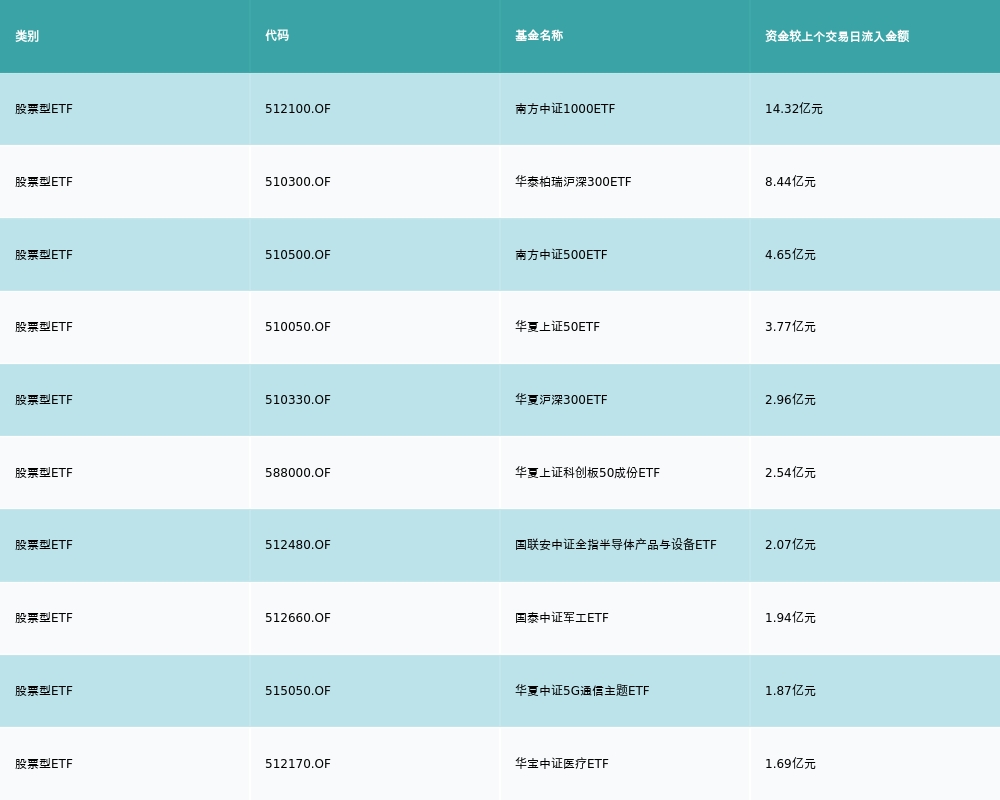Click fund name 华泰柏瑞沪深300ETF
1000x800 pixels.
(x=573, y=182)
